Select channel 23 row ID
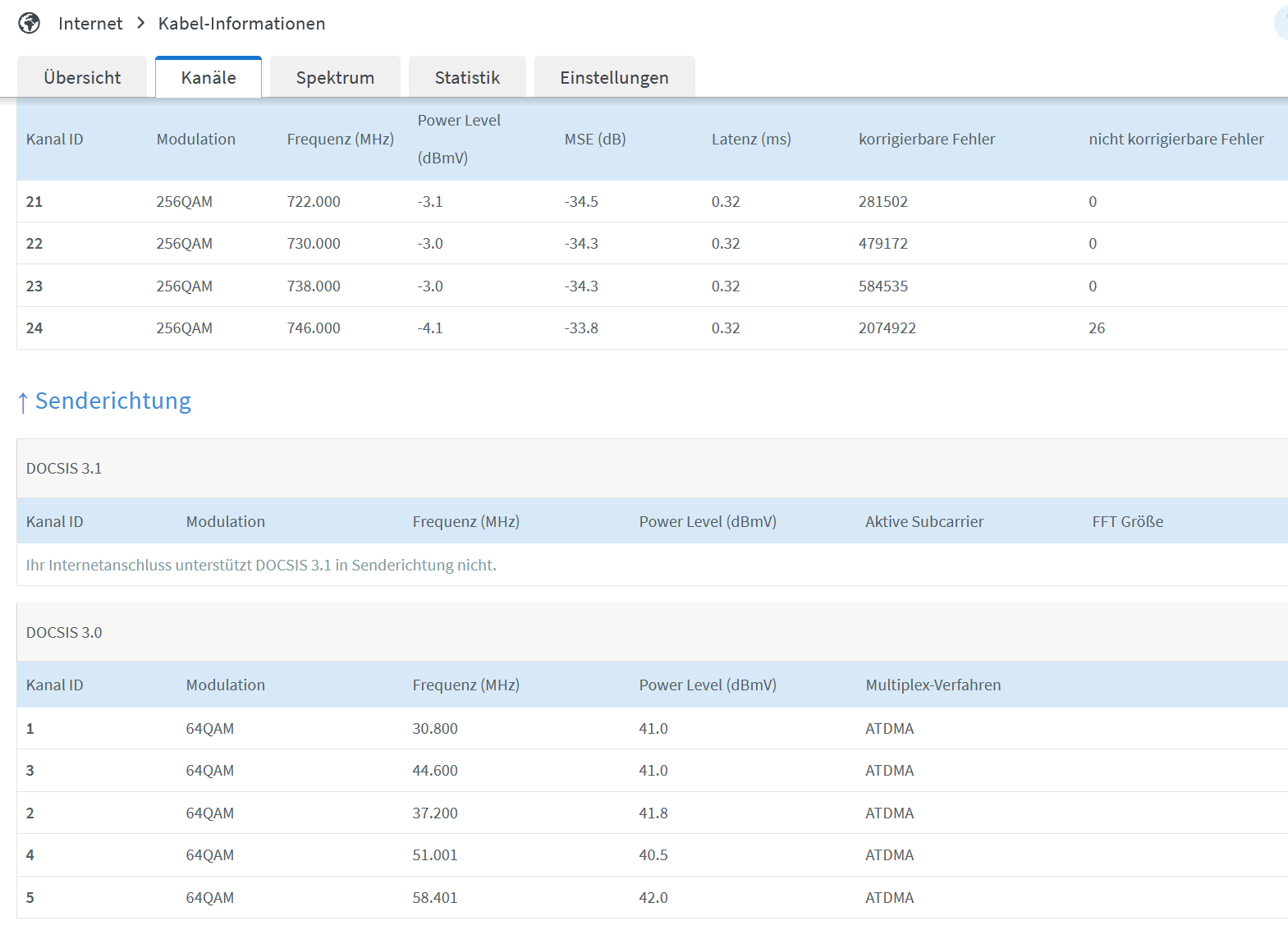The height and width of the screenshot is (930, 1288). coord(34,286)
